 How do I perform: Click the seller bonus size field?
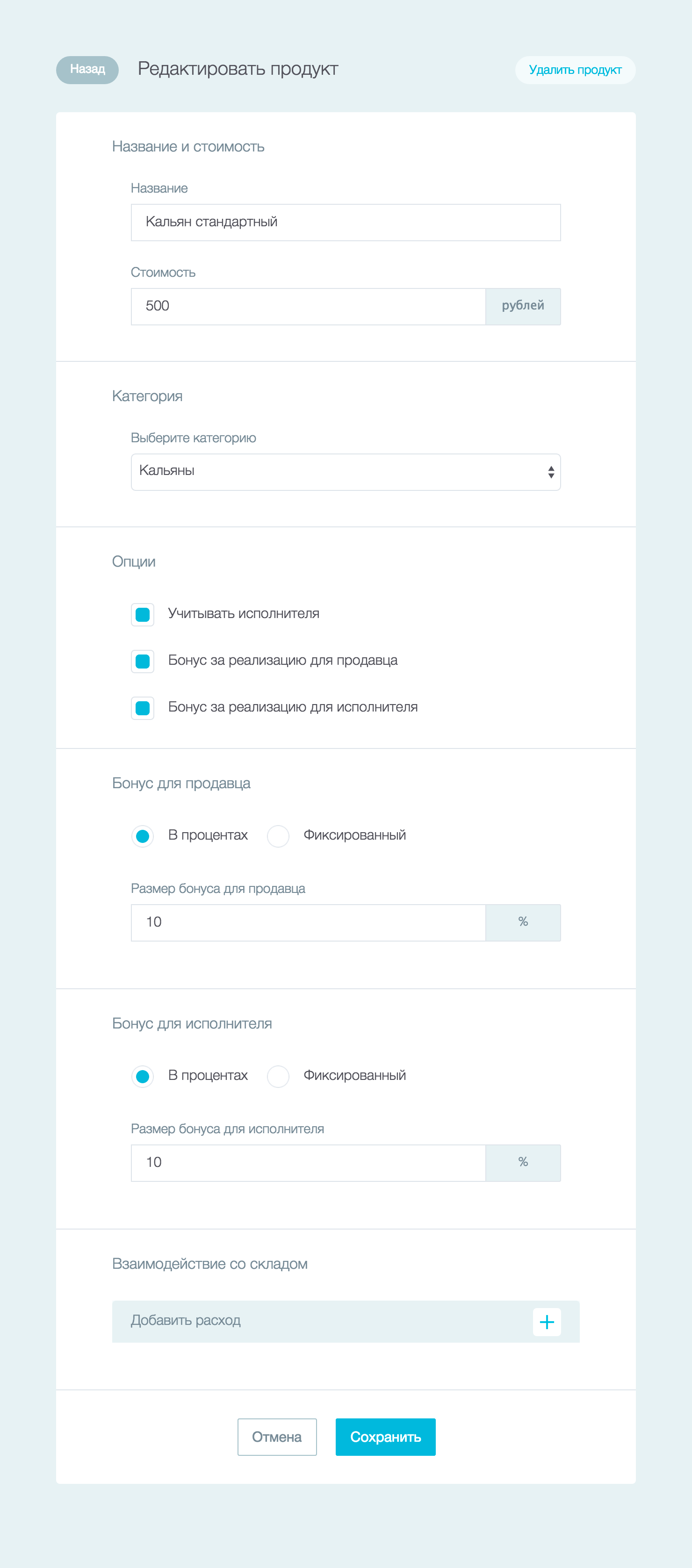pos(308,922)
